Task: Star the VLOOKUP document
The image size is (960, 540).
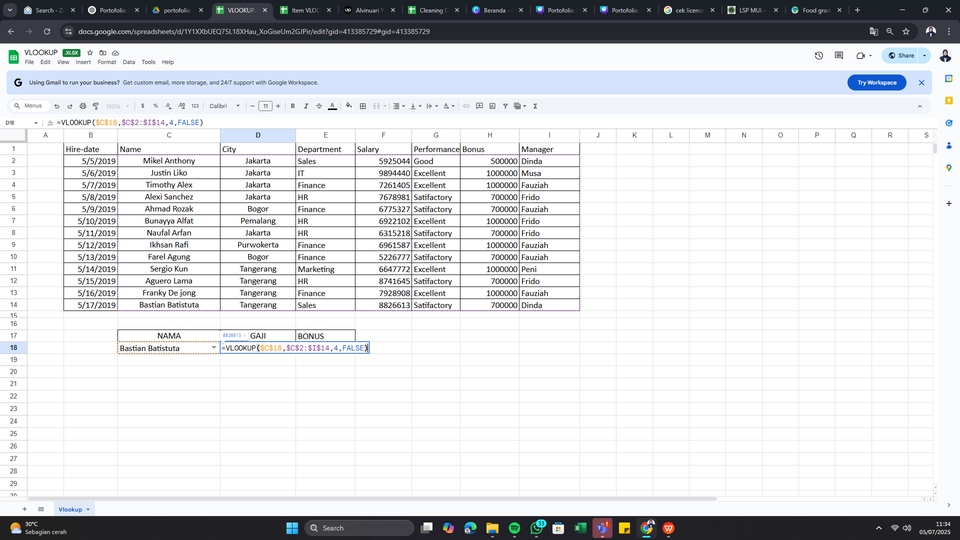Action: point(89,52)
